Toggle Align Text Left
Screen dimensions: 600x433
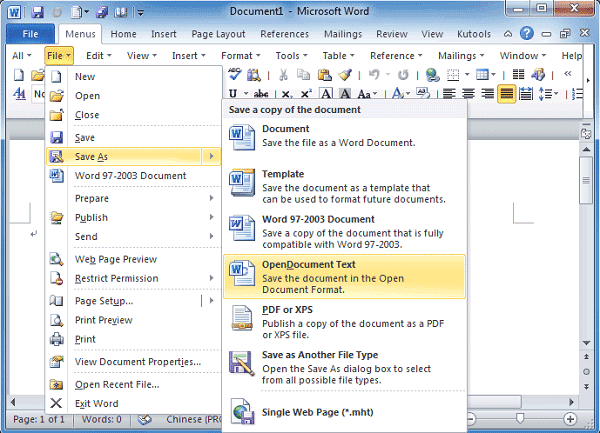click(449, 94)
